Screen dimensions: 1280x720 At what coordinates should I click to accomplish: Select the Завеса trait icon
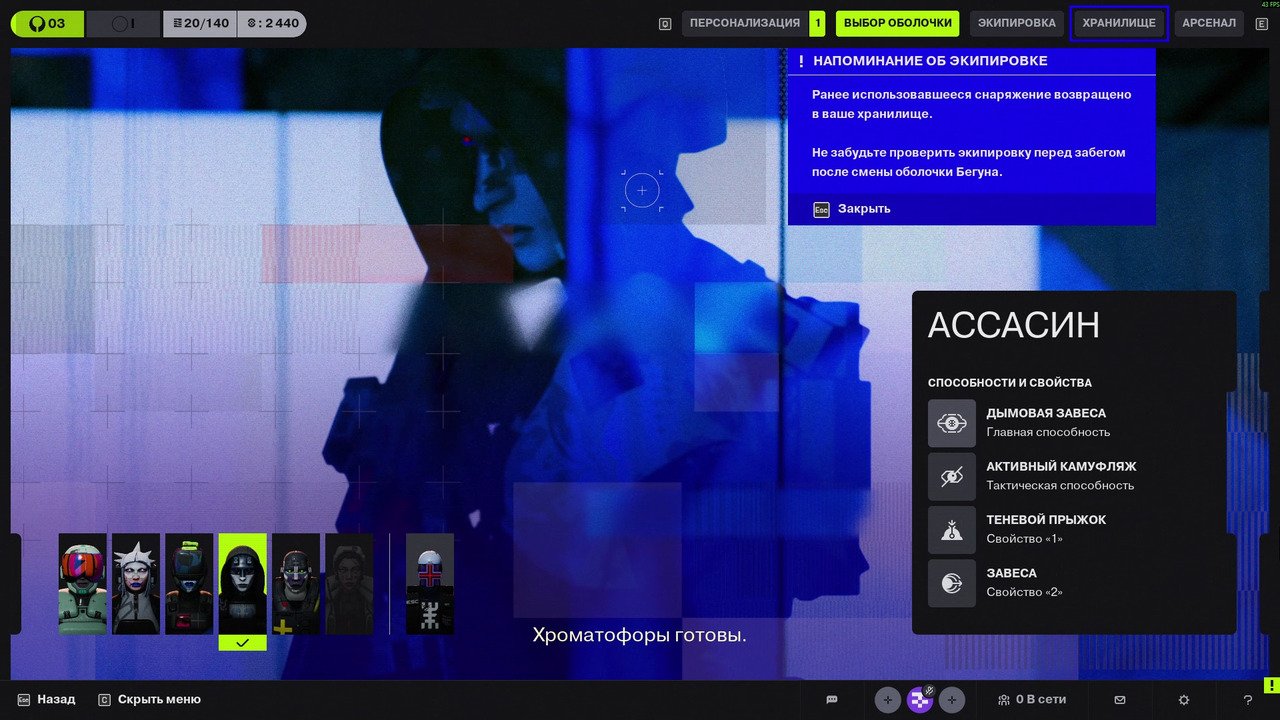951,583
